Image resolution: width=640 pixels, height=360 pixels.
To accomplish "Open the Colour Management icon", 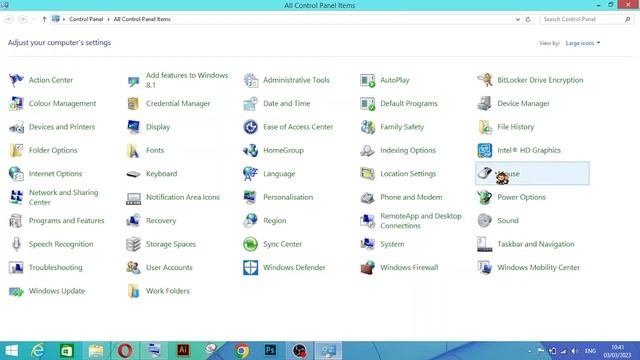I will coord(16,104).
